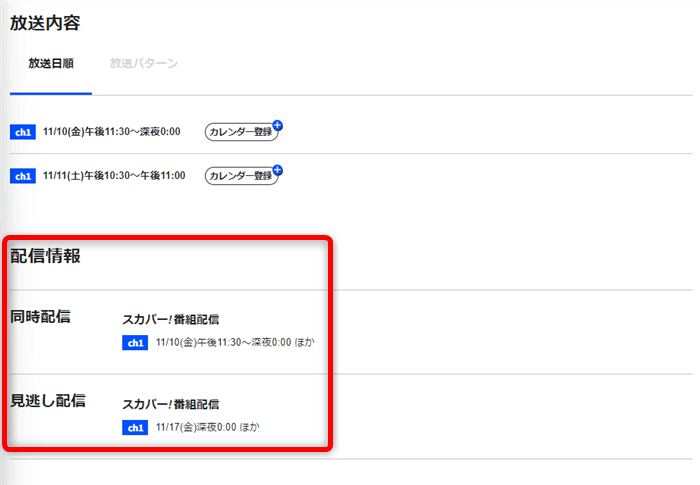700x485 pixels.
Task: Click 11/10(金)午後11:30～深夜0:00 ほか under 同時配信
Action: tap(235, 343)
